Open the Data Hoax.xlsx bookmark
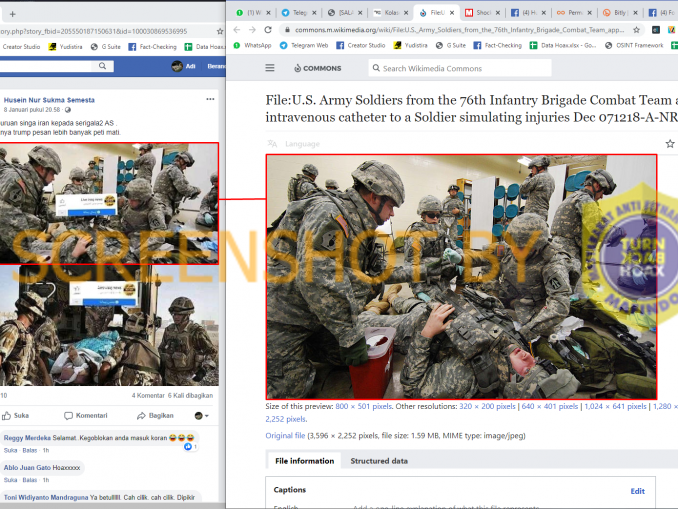The width and height of the screenshot is (678, 509). [563, 45]
